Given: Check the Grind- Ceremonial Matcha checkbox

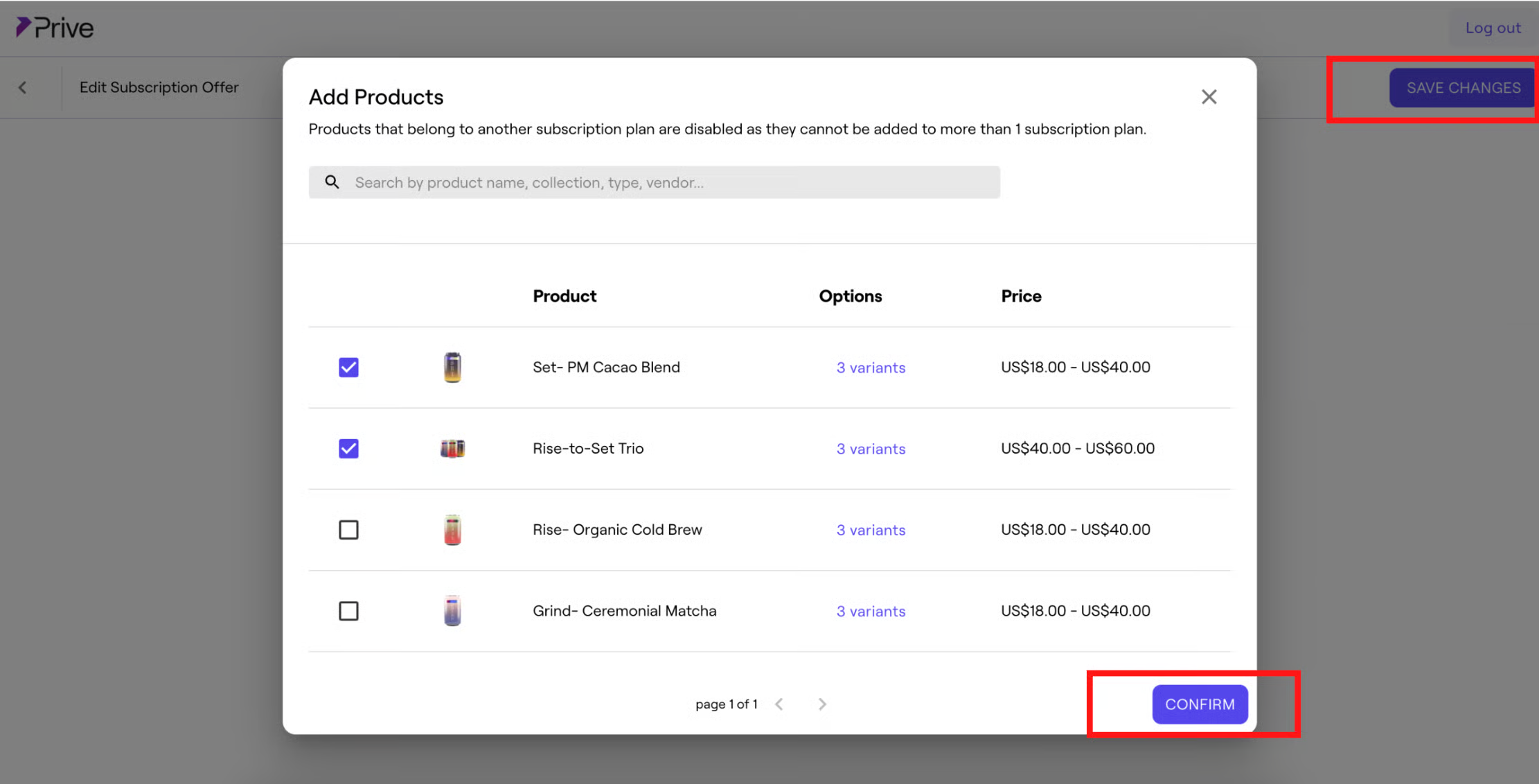Looking at the screenshot, I should [x=348, y=611].
